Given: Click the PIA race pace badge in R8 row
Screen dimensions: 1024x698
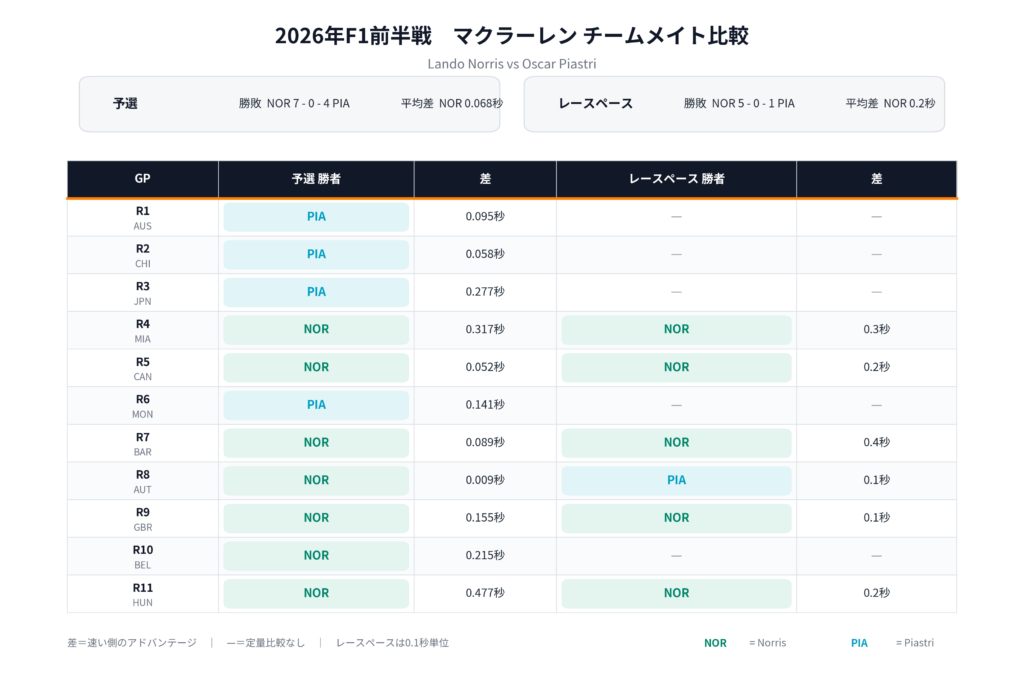Looking at the screenshot, I should coord(677,481).
